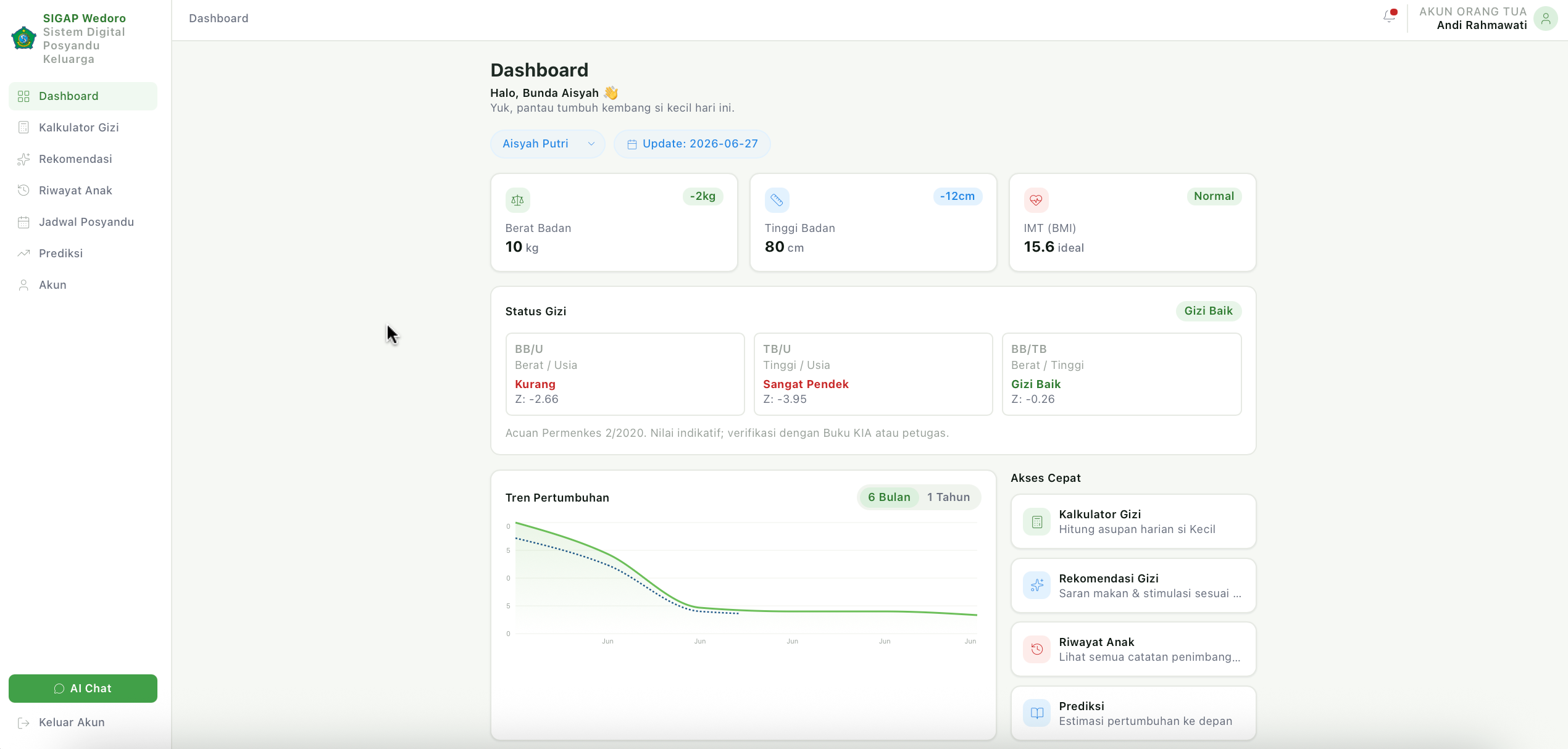Click the Kalkulator Gizi calculator sidebar icon
The height and width of the screenshot is (749, 1568).
(x=23, y=128)
